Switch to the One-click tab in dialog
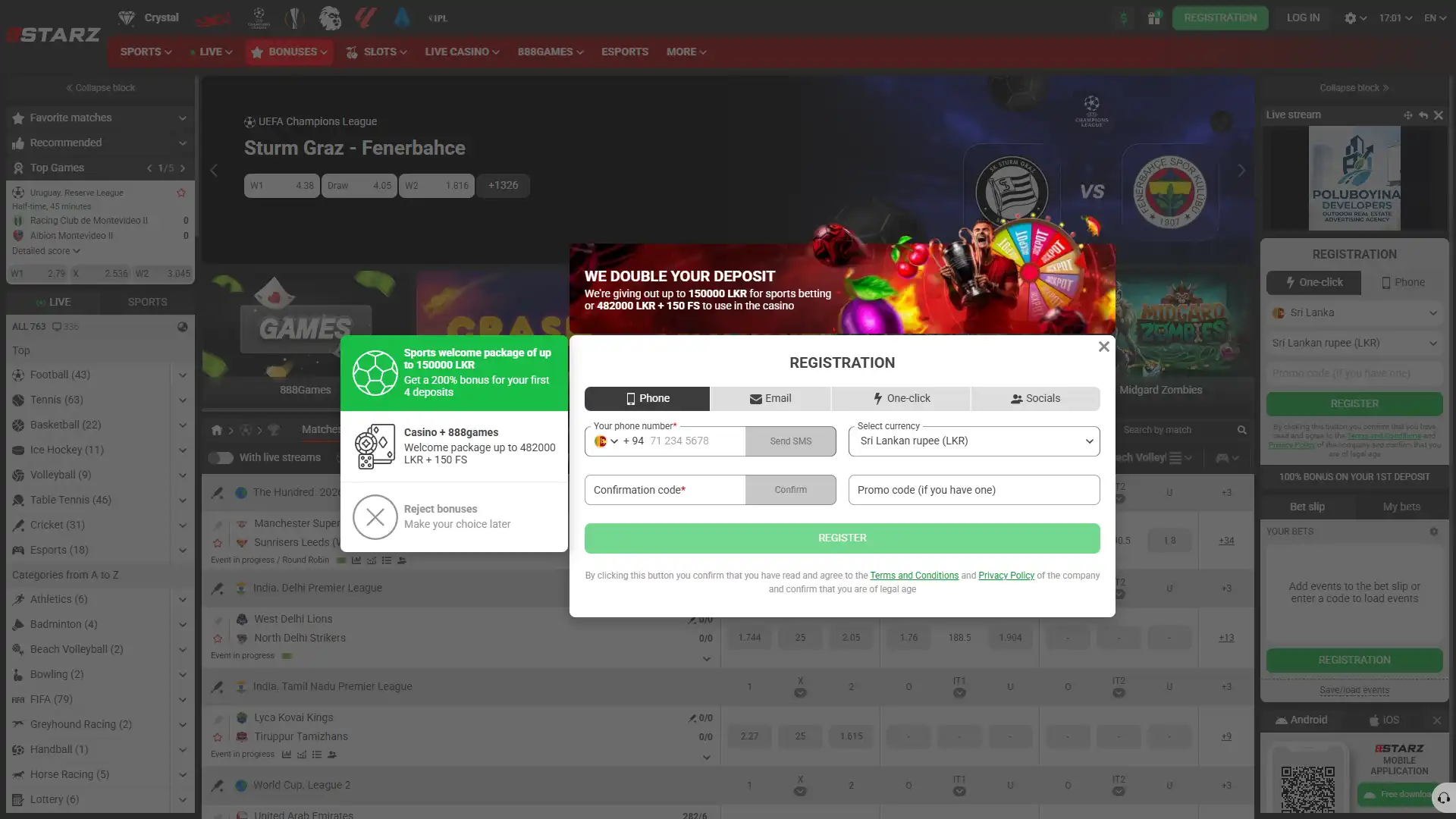The width and height of the screenshot is (1456, 819). pos(901,399)
